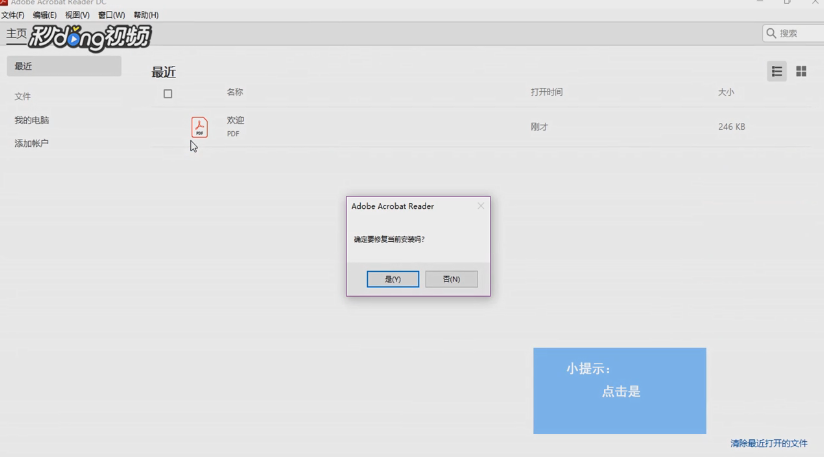
Task: Sort by 大小 column header
Action: click(726, 92)
